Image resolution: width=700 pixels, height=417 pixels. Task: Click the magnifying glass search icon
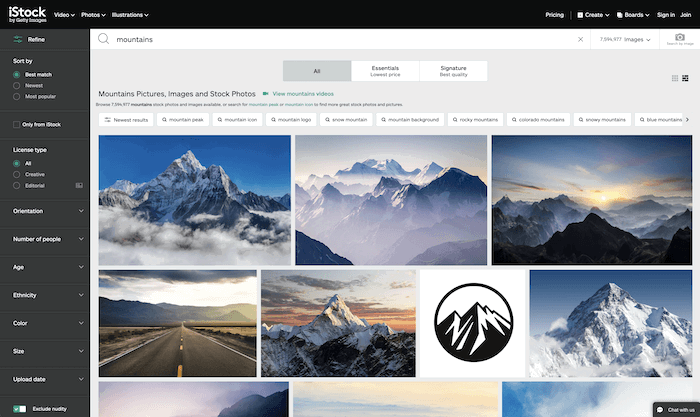click(x=103, y=39)
